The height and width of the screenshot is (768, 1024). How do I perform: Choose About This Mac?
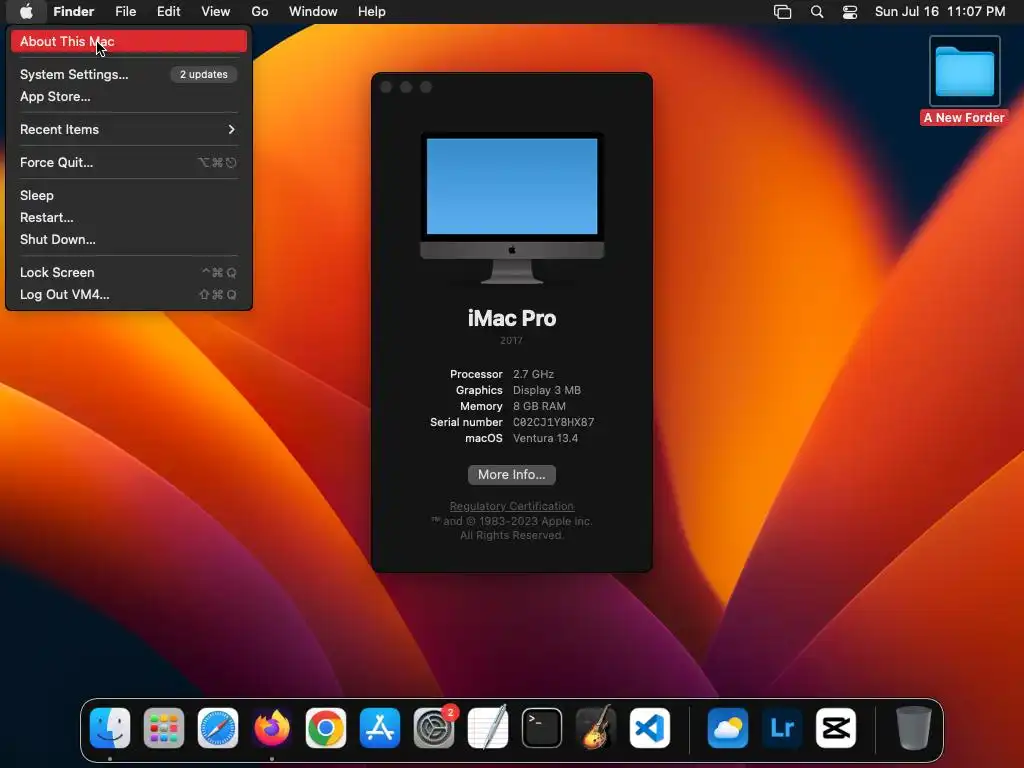(128, 41)
